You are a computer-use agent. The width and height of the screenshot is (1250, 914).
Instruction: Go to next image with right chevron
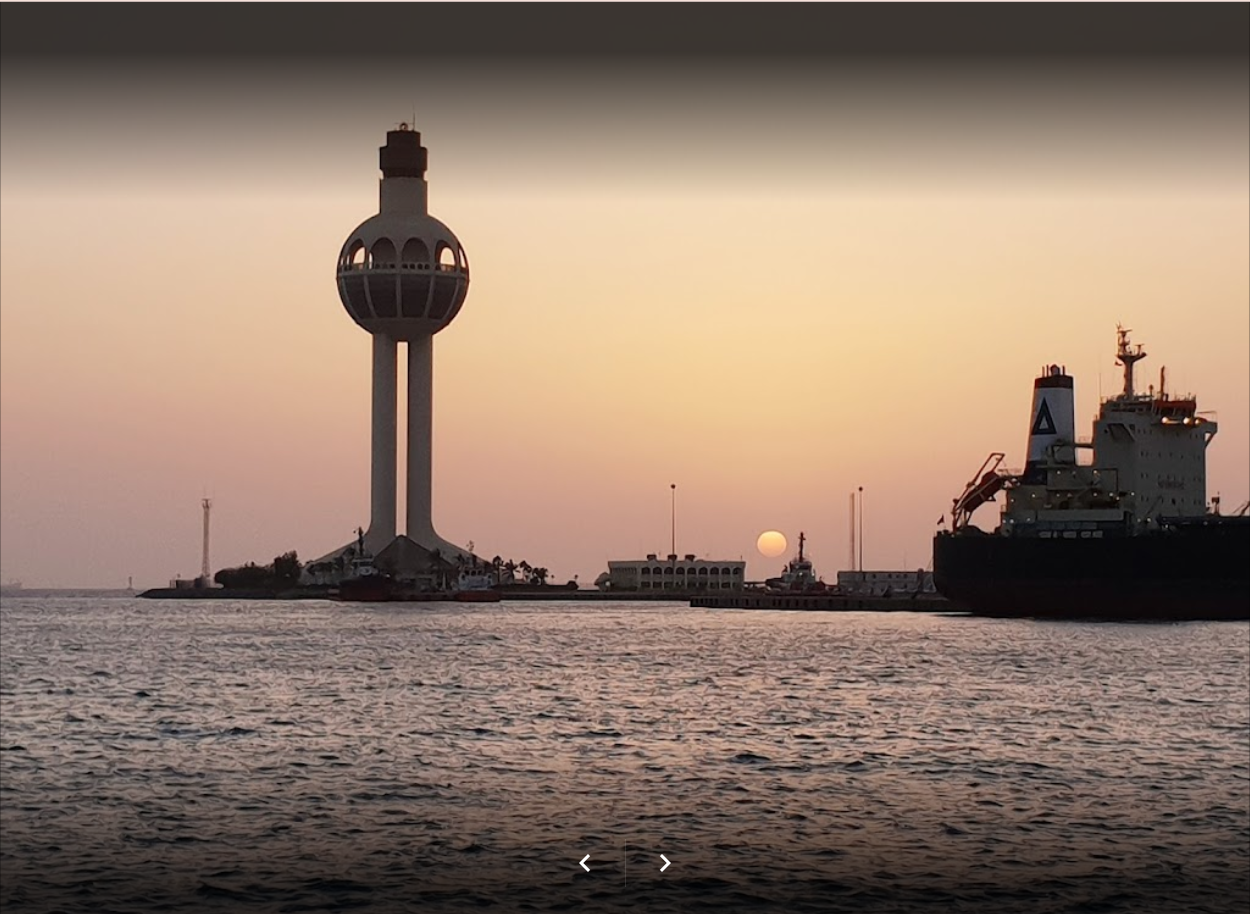pyautogui.click(x=665, y=863)
